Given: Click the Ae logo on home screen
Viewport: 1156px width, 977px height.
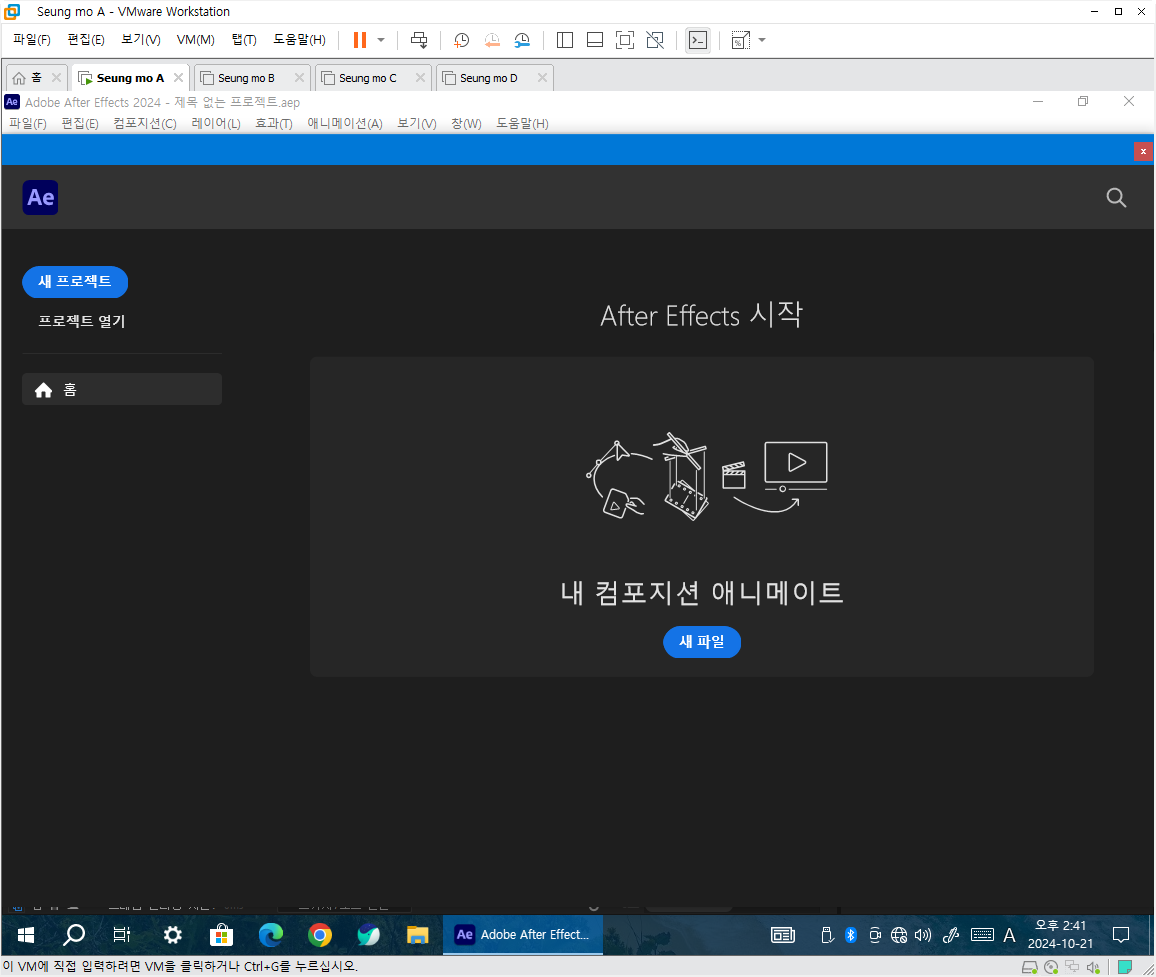Looking at the screenshot, I should pos(41,198).
